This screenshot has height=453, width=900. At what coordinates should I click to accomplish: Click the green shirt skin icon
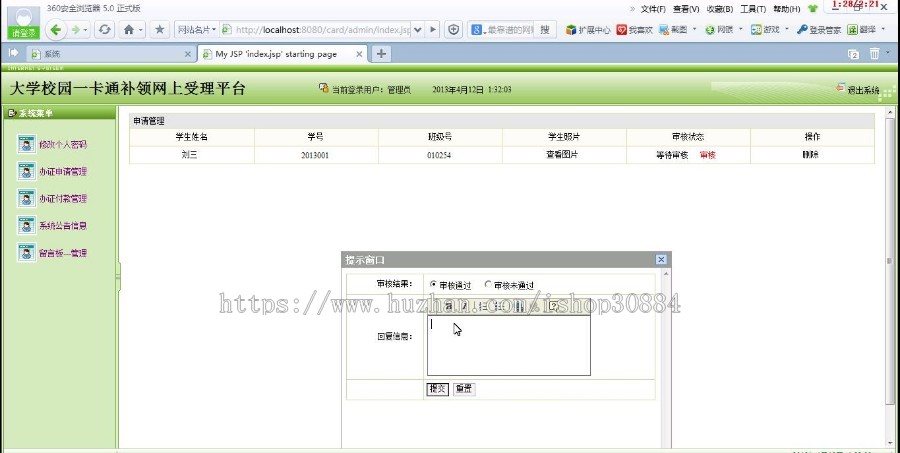click(812, 9)
